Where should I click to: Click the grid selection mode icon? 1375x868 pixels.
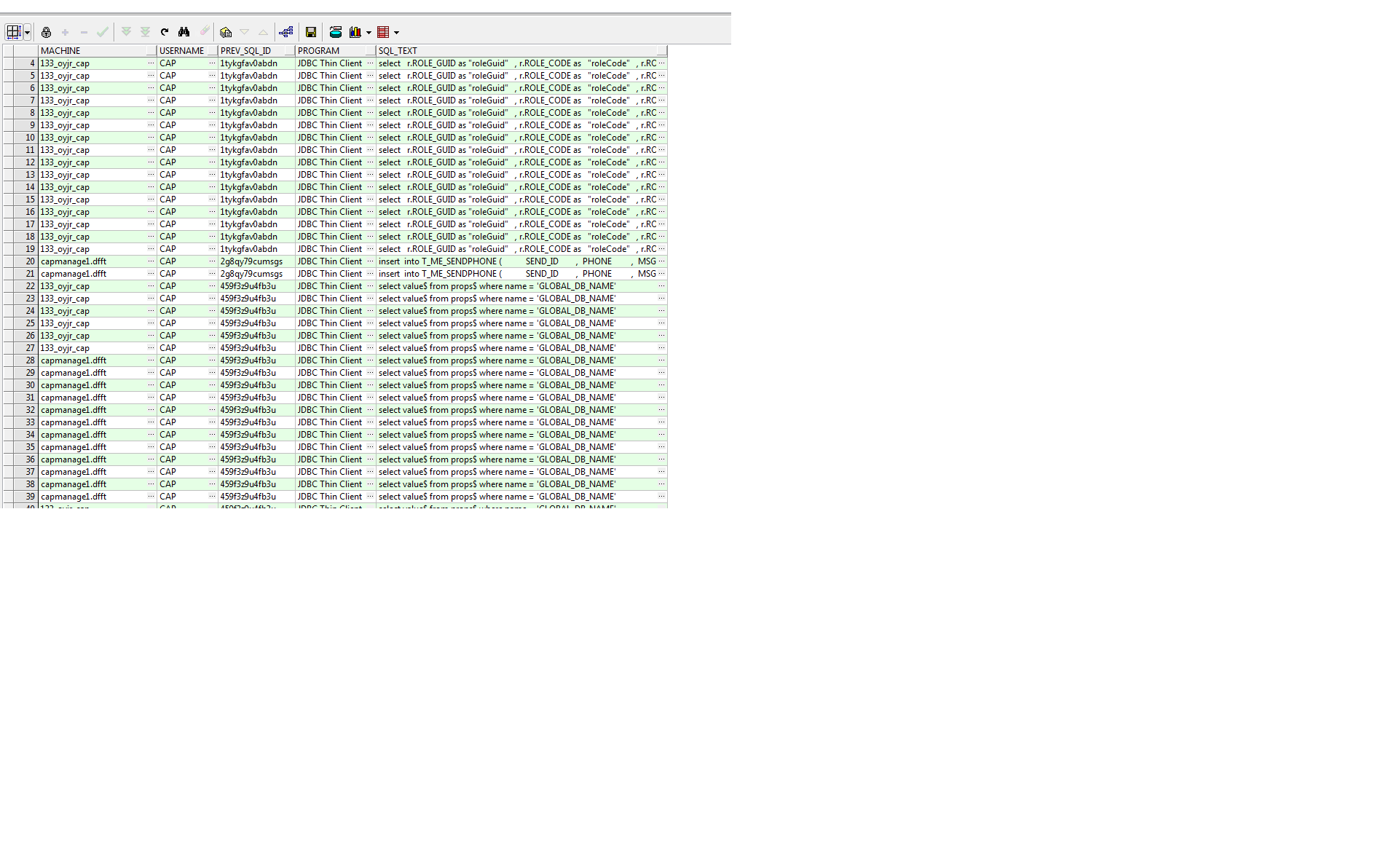pos(13,32)
